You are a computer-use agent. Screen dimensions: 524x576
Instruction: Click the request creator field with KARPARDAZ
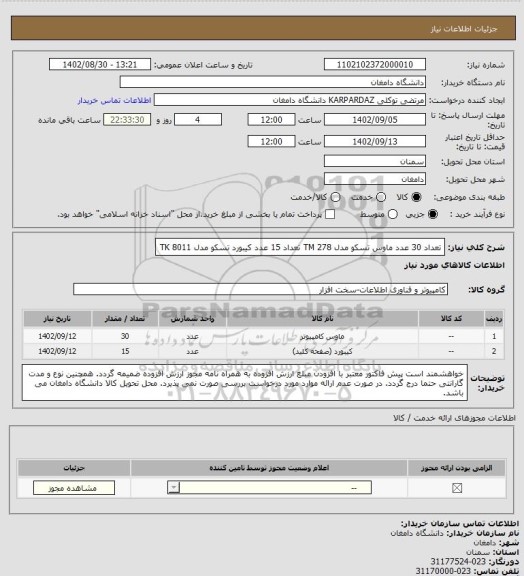290,100
